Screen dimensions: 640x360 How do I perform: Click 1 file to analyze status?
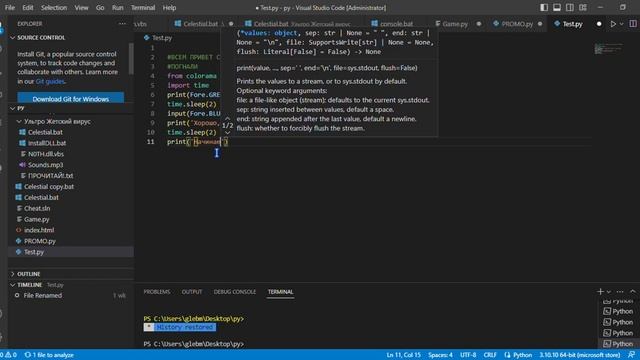click(x=49, y=355)
